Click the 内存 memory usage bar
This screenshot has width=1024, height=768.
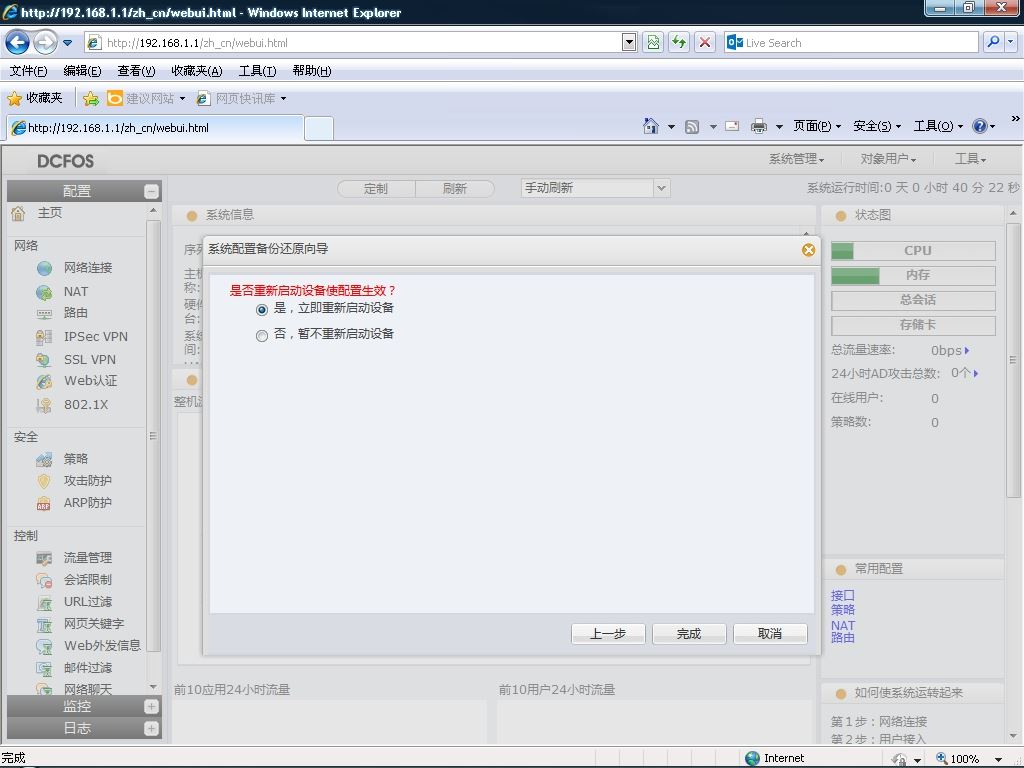coord(913,275)
